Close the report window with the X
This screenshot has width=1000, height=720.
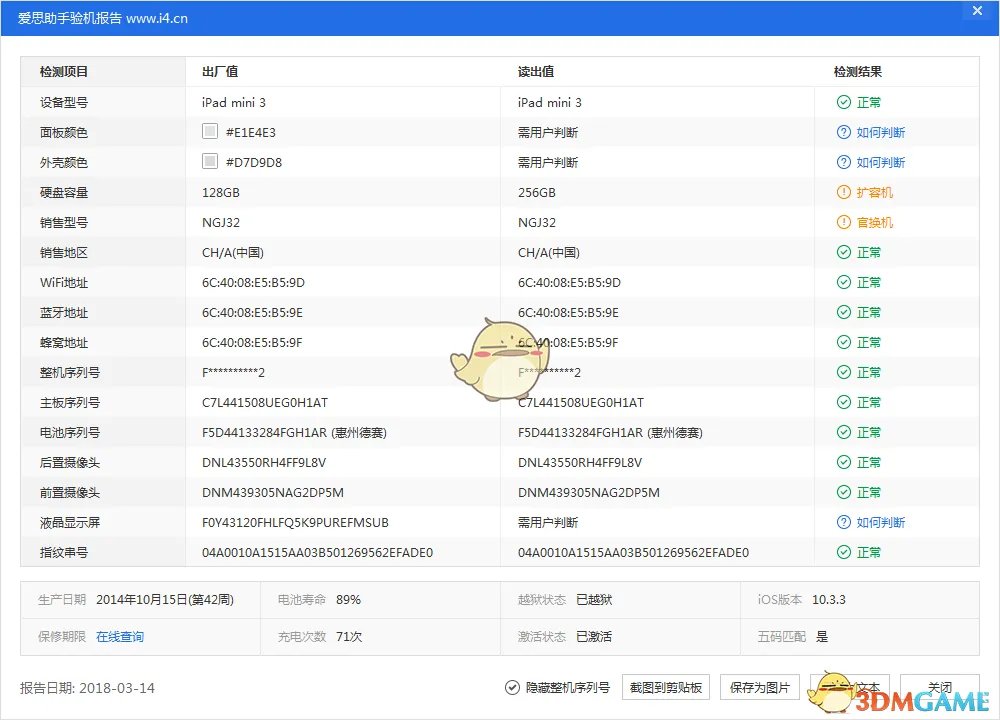click(977, 11)
